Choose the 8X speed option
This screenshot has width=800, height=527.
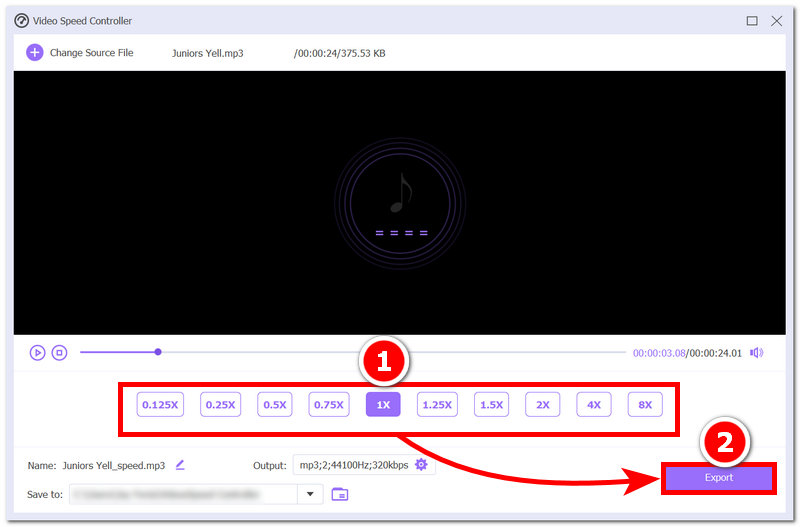(645, 405)
